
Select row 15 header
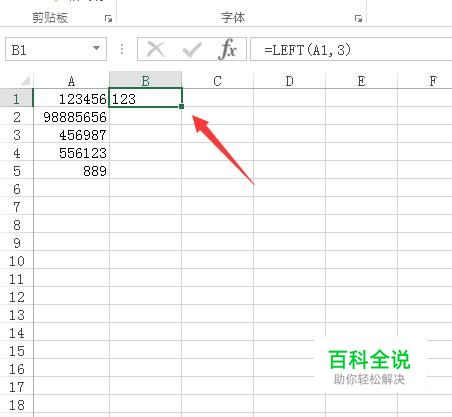tap(17, 350)
